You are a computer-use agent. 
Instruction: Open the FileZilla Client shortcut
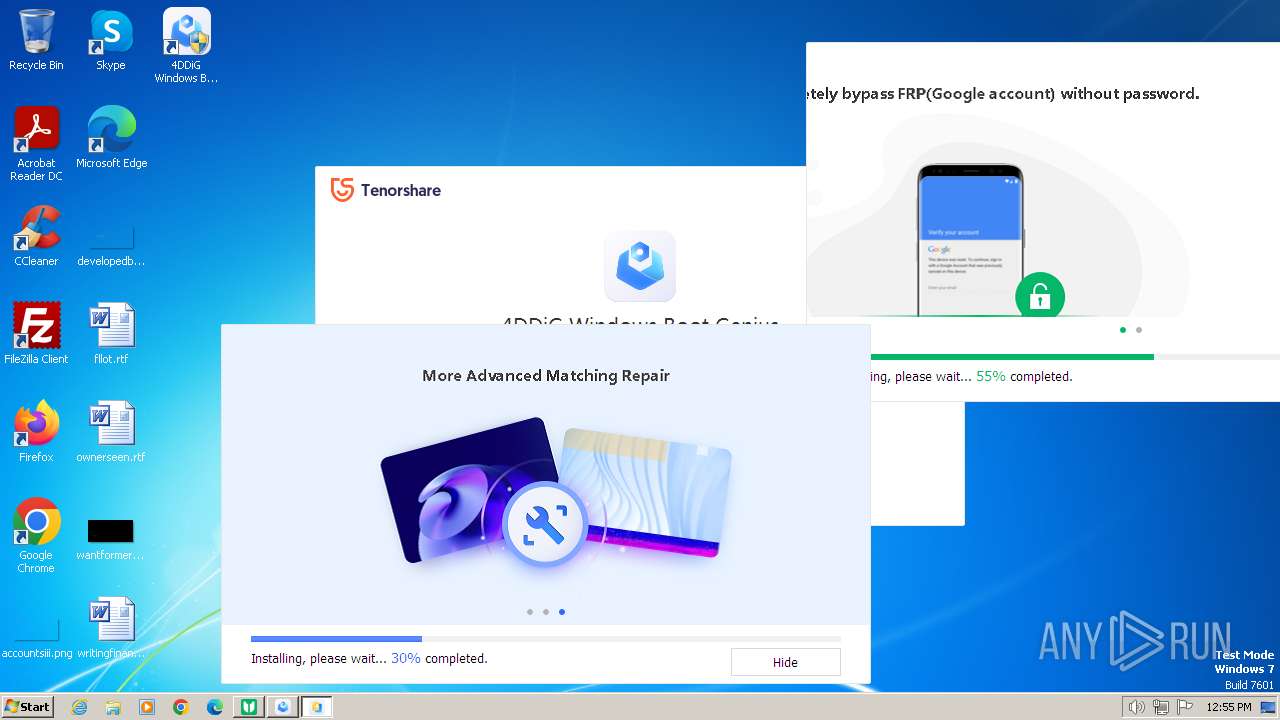[36, 333]
